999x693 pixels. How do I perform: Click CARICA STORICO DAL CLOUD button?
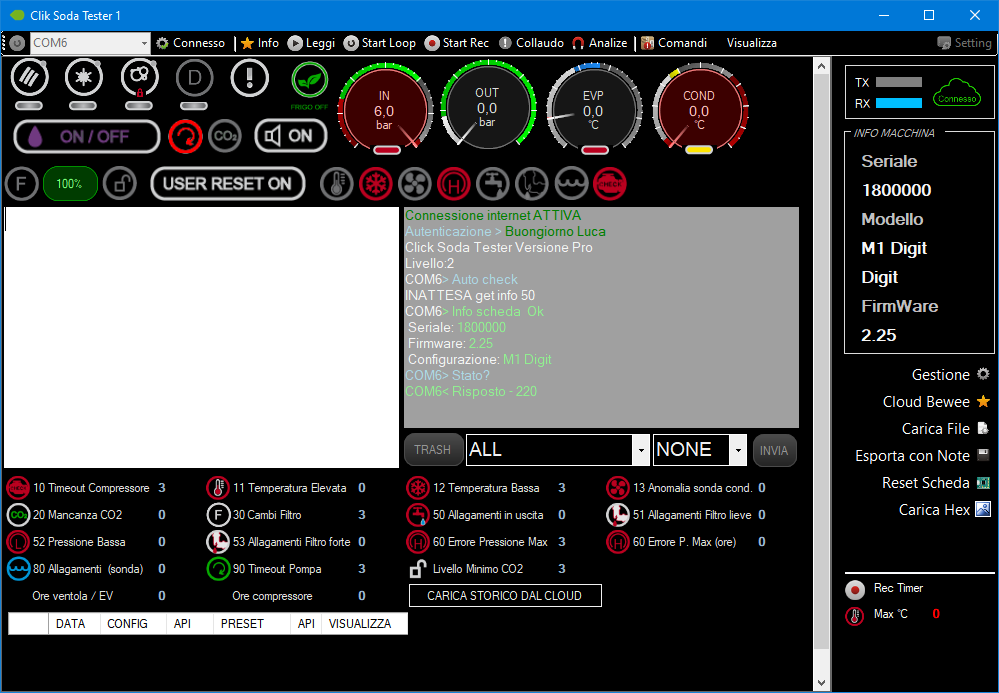pyautogui.click(x=505, y=596)
